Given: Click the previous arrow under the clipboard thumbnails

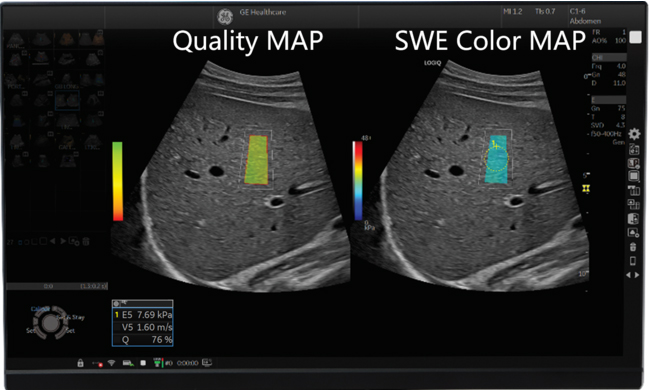Looking at the screenshot, I should point(53,241).
